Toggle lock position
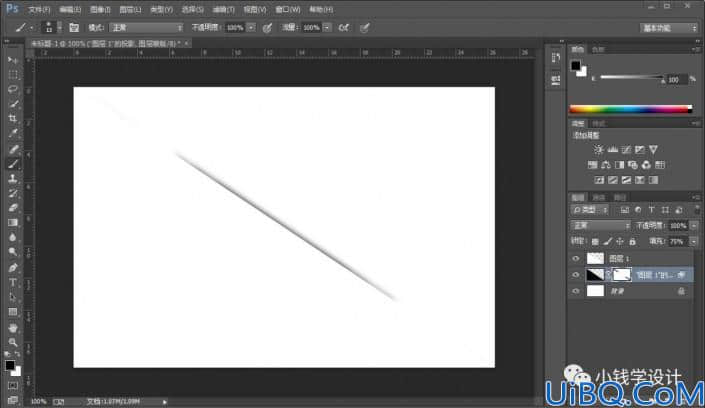Image resolution: width=705 pixels, height=408 pixels. pos(620,242)
